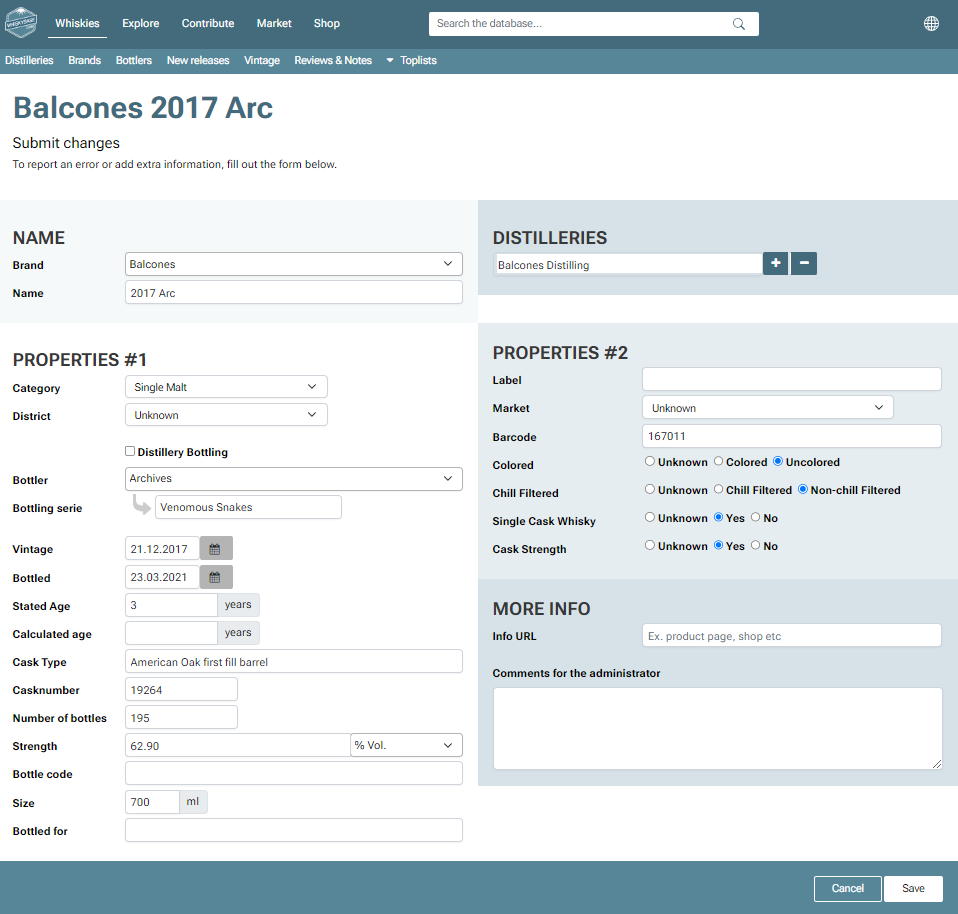Click the Save button
Image resolution: width=958 pixels, height=914 pixels.
pyautogui.click(x=913, y=888)
